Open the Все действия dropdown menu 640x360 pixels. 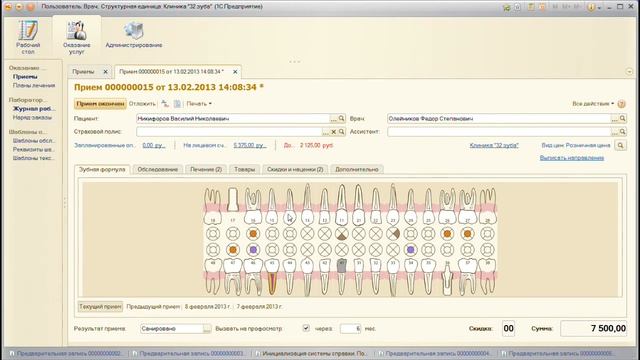tap(593, 104)
